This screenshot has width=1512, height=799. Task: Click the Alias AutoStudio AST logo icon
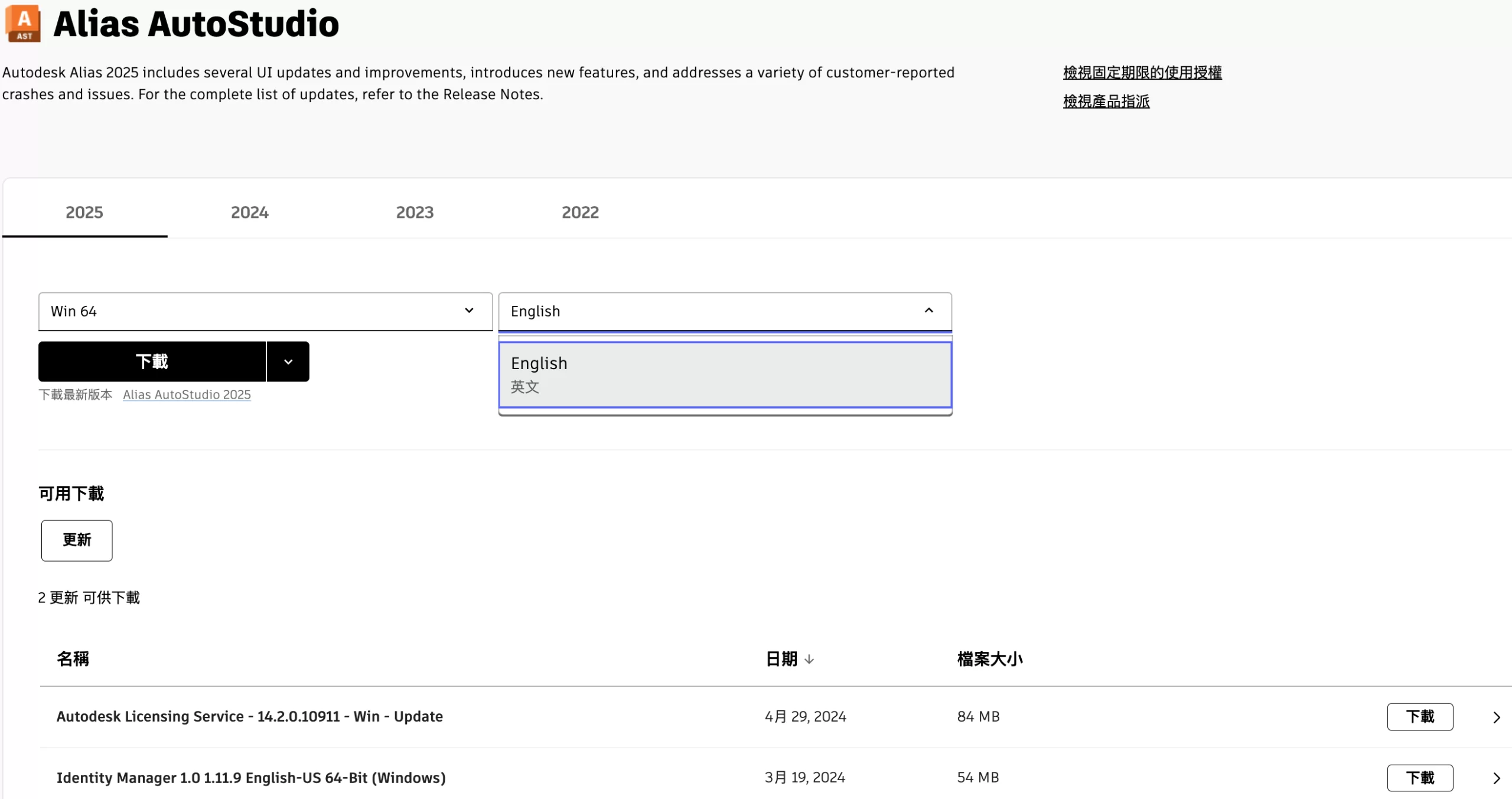(23, 24)
